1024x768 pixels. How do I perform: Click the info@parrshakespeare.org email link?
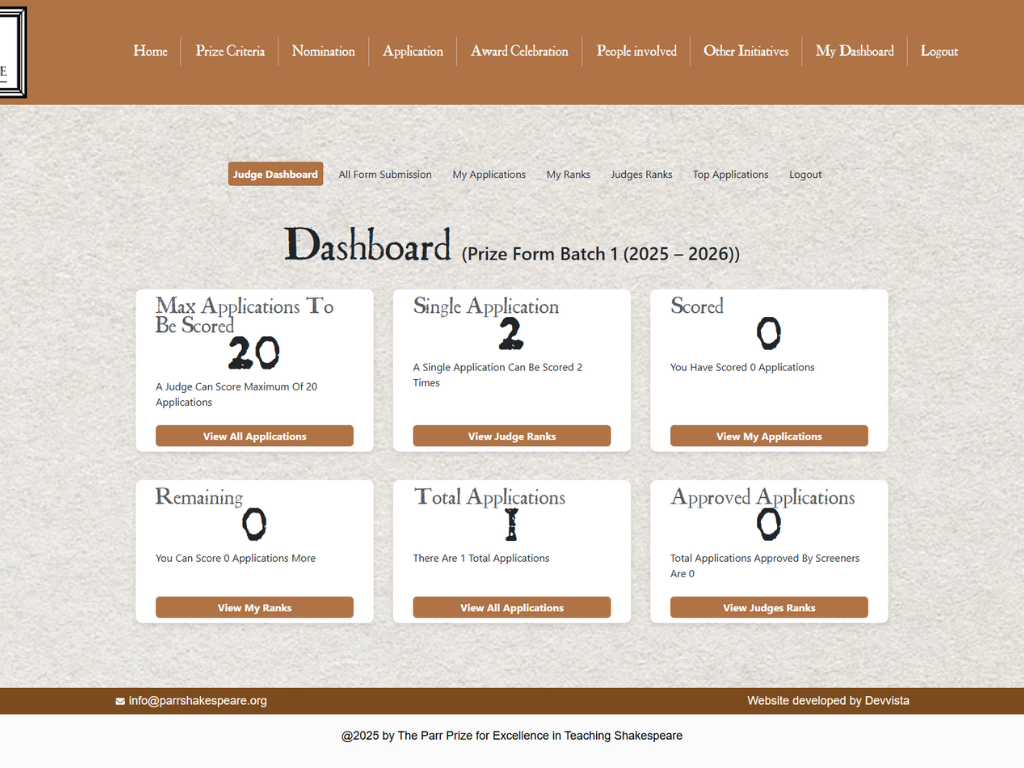pyautogui.click(x=198, y=701)
